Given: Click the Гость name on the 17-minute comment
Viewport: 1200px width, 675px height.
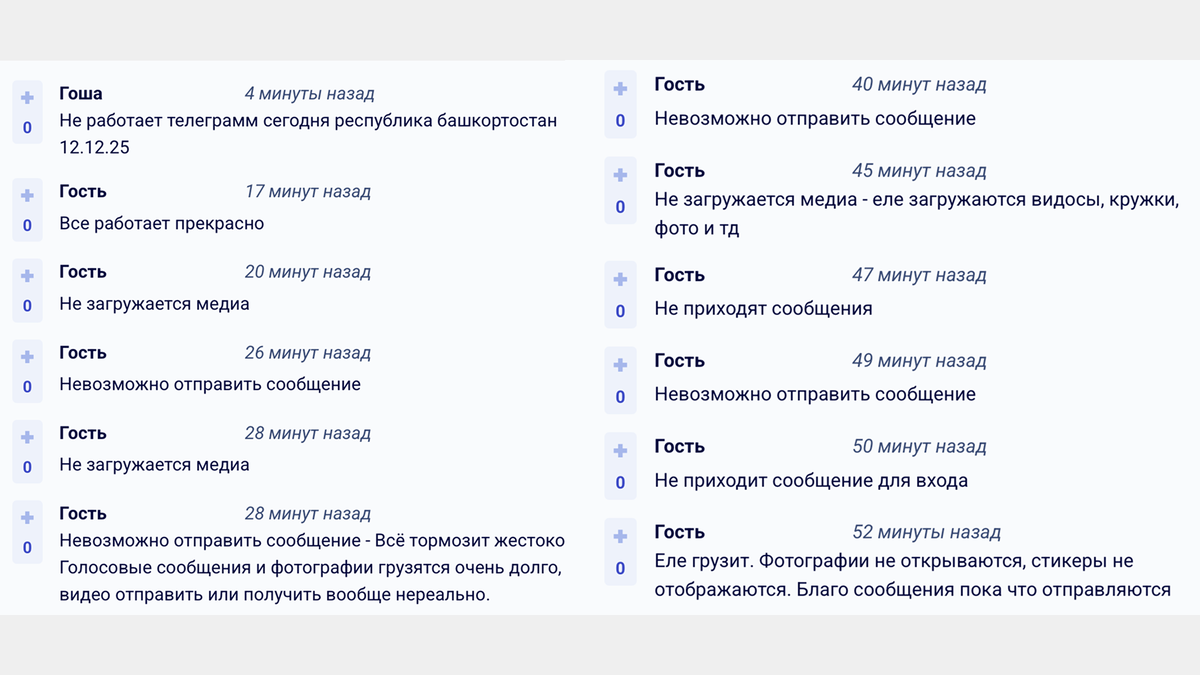Looking at the screenshot, I should click(x=82, y=191).
